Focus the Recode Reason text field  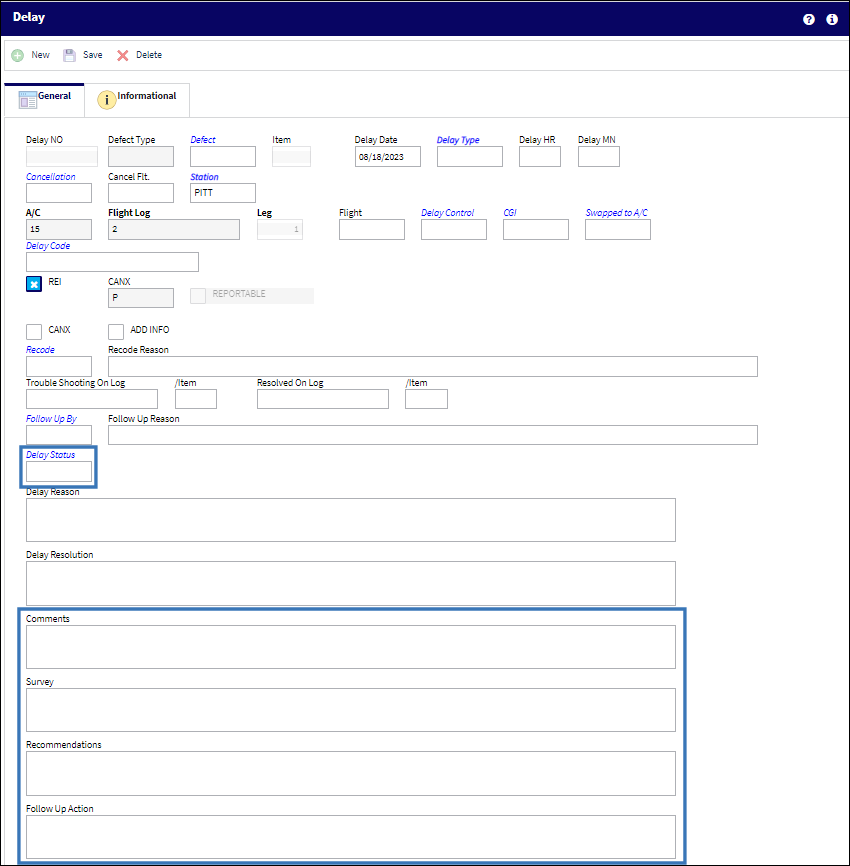[x=433, y=366]
